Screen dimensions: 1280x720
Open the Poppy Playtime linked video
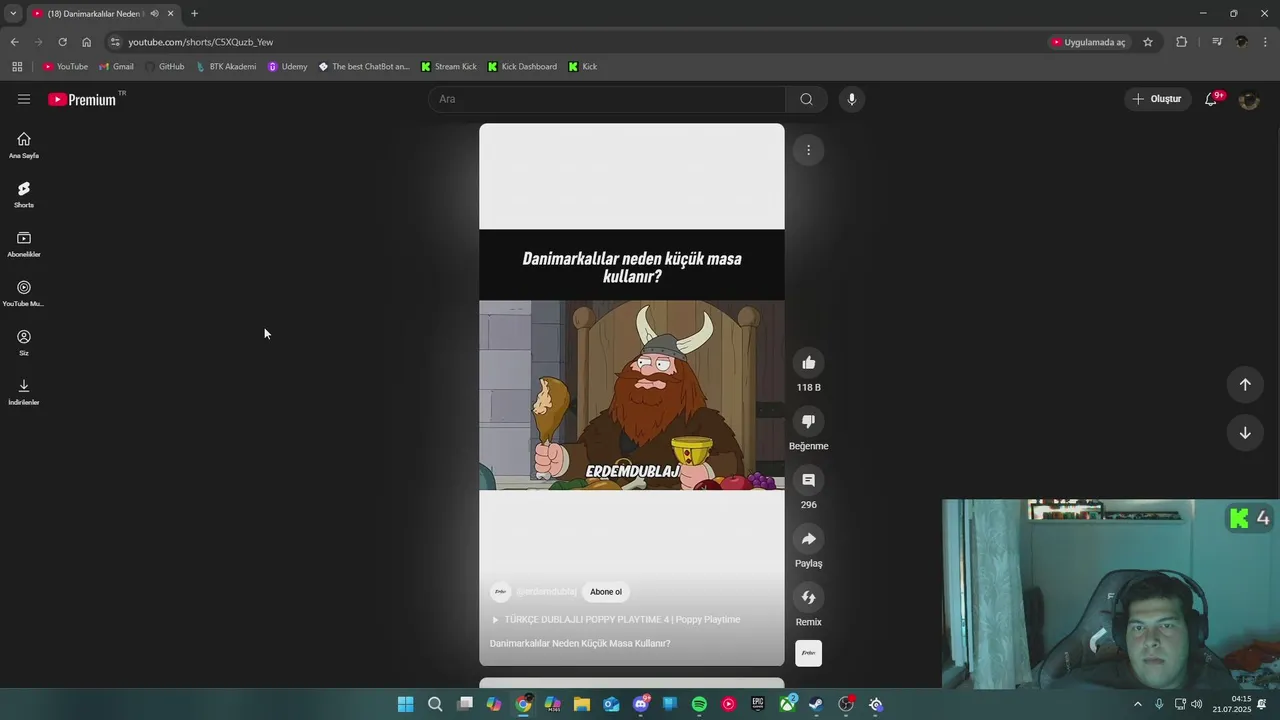[616, 620]
